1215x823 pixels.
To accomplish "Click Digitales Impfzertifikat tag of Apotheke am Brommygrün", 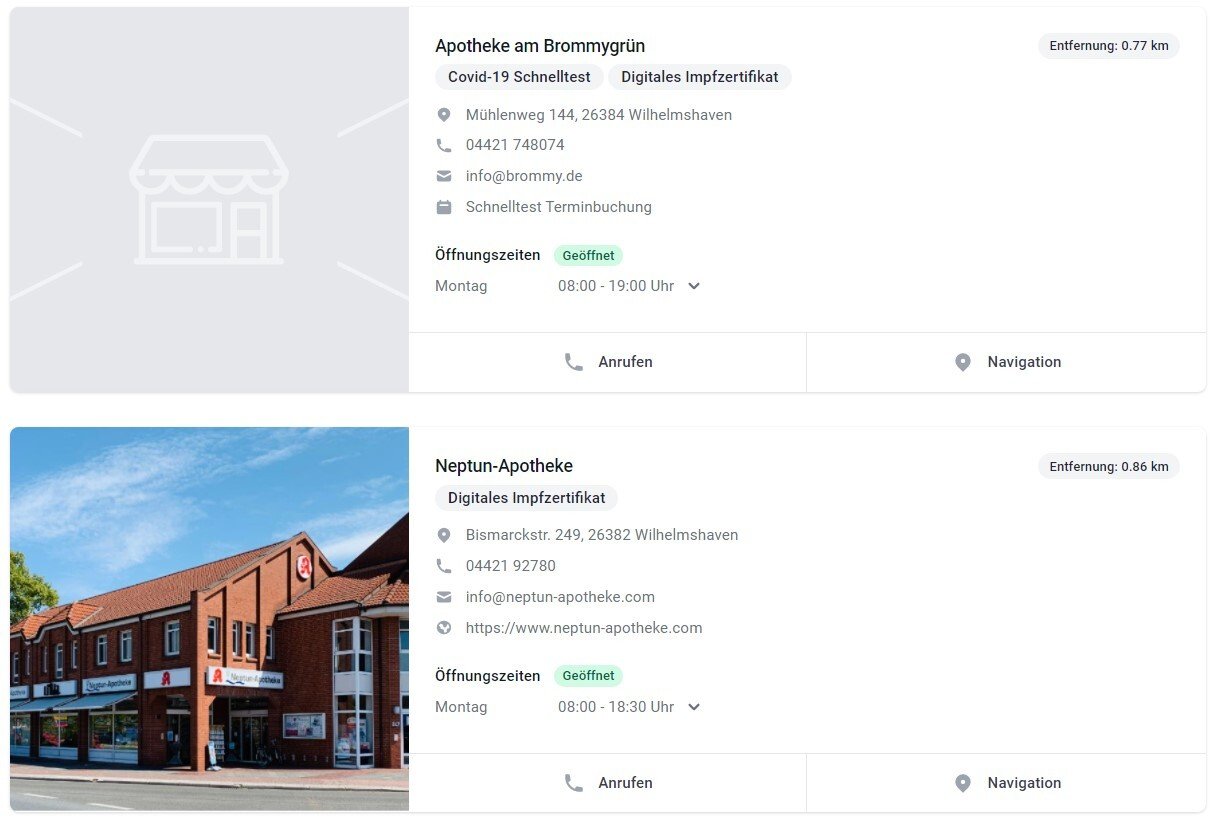I will point(700,77).
